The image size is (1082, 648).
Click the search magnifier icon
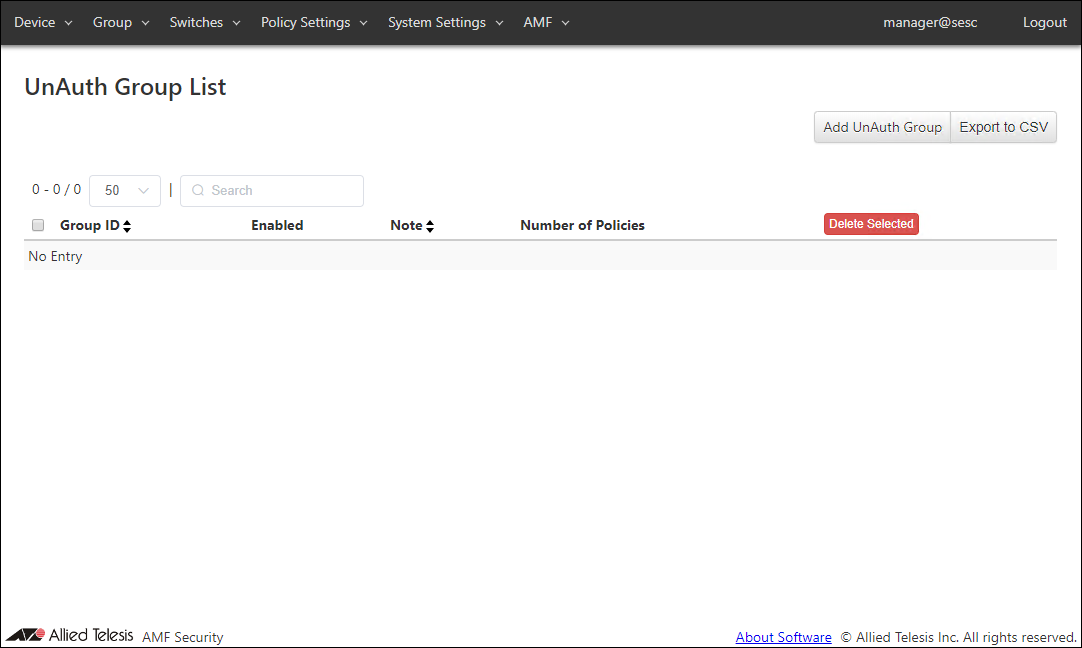(198, 191)
